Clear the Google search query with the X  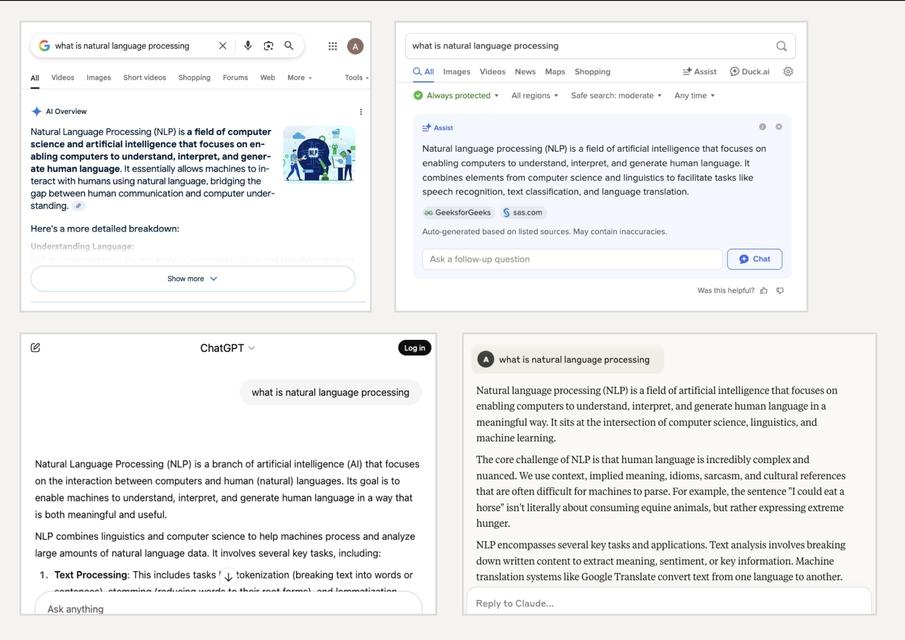[223, 46]
